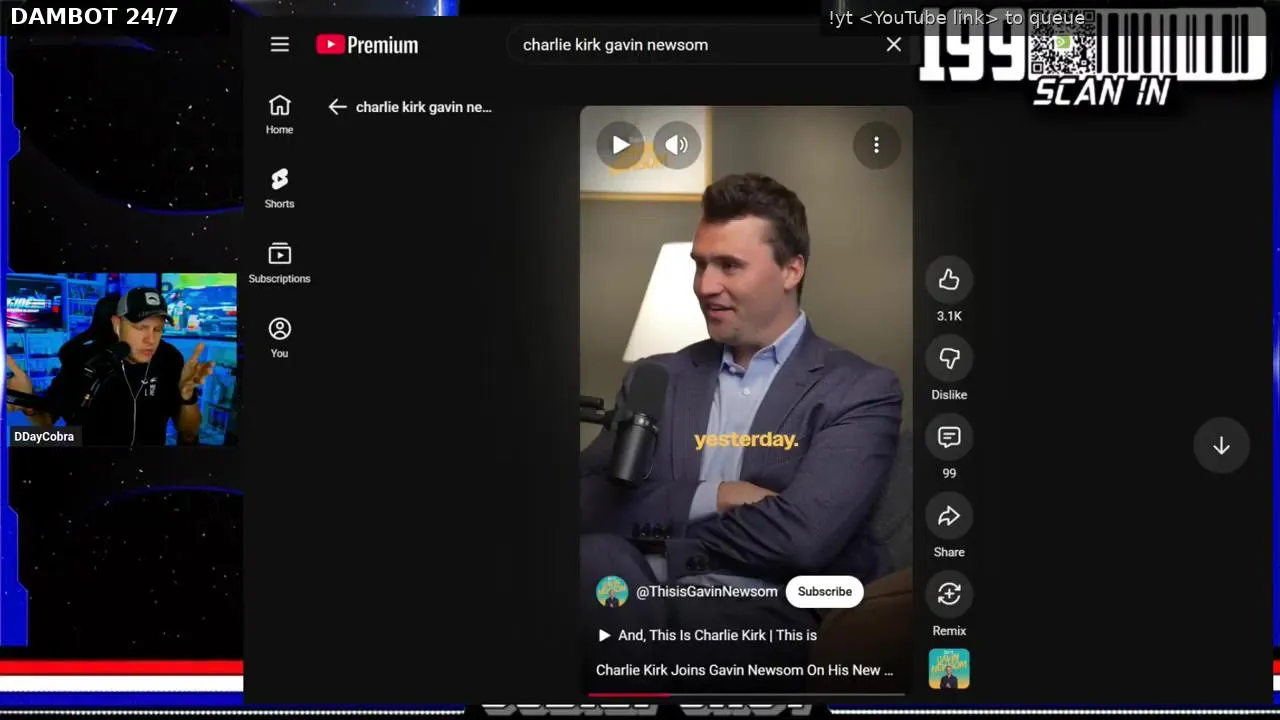Open the three-dot more options menu

click(x=876, y=145)
